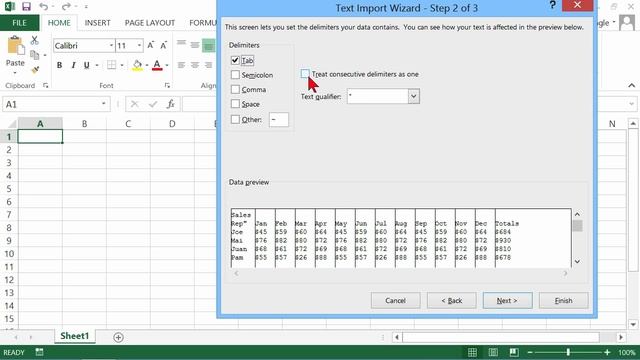Click zoom in plus button
This screenshot has width=640, height=360.
click(607, 352)
